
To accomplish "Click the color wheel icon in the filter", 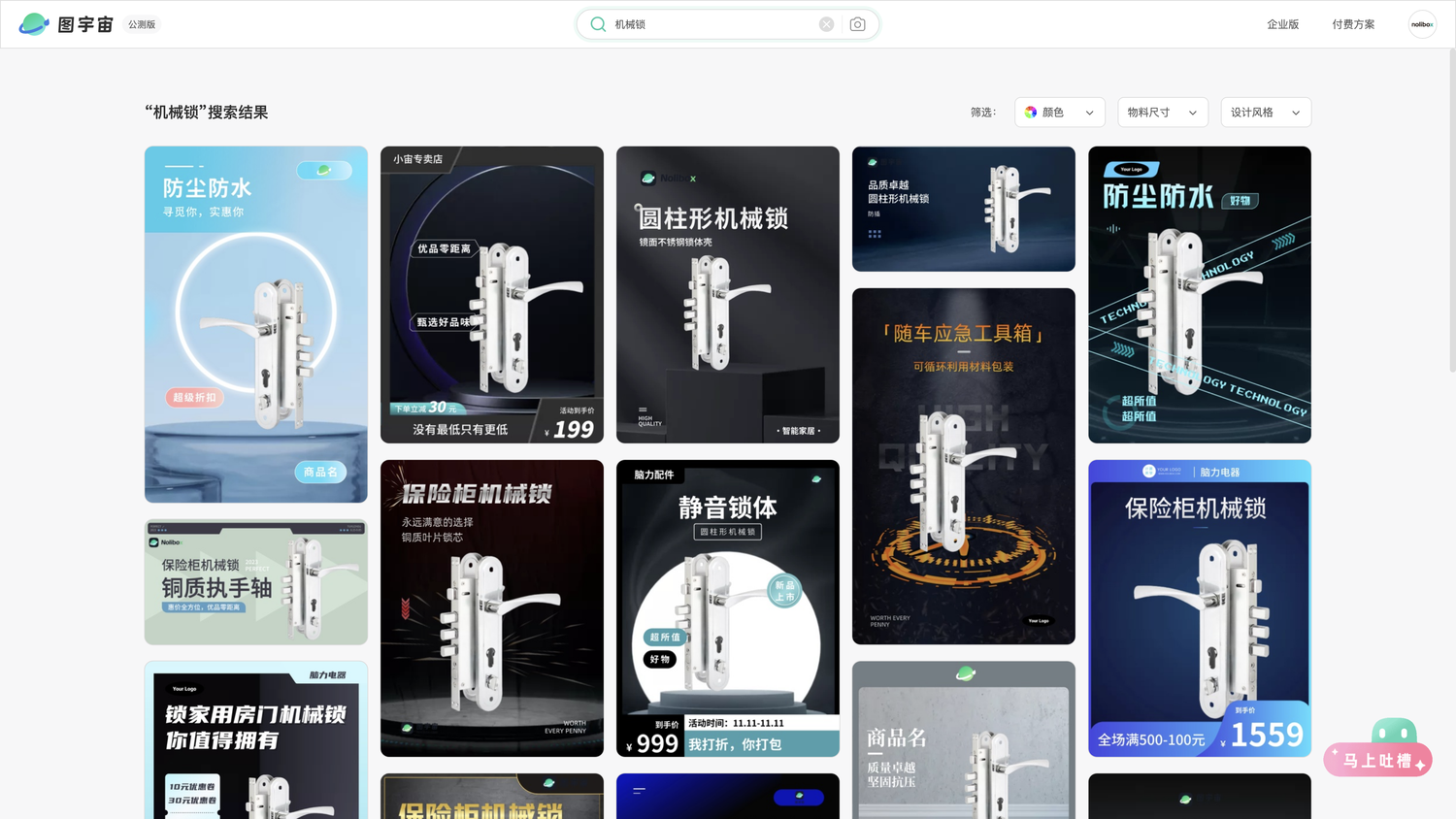I will click(x=1031, y=113).
